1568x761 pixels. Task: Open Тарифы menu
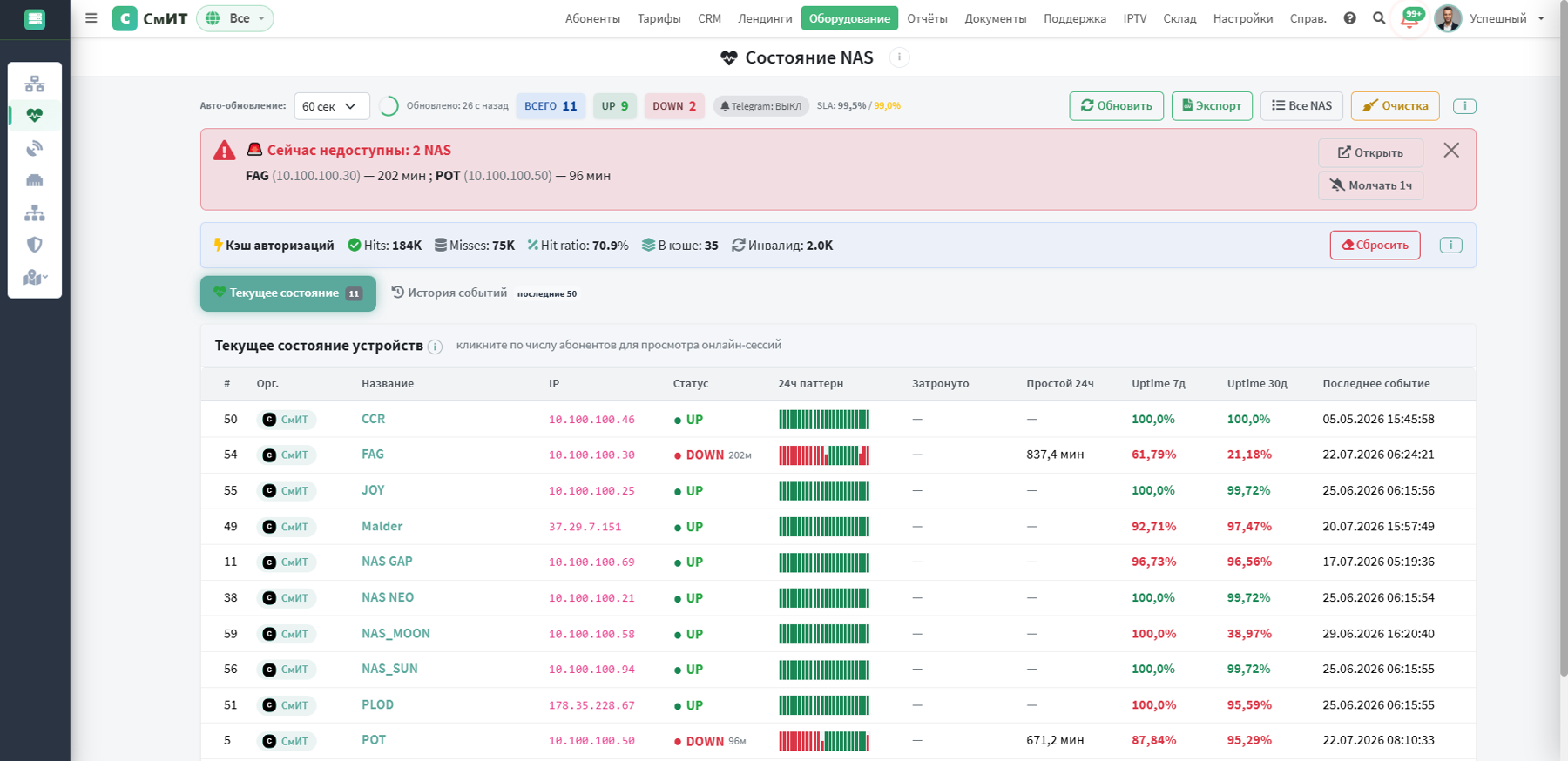659,18
